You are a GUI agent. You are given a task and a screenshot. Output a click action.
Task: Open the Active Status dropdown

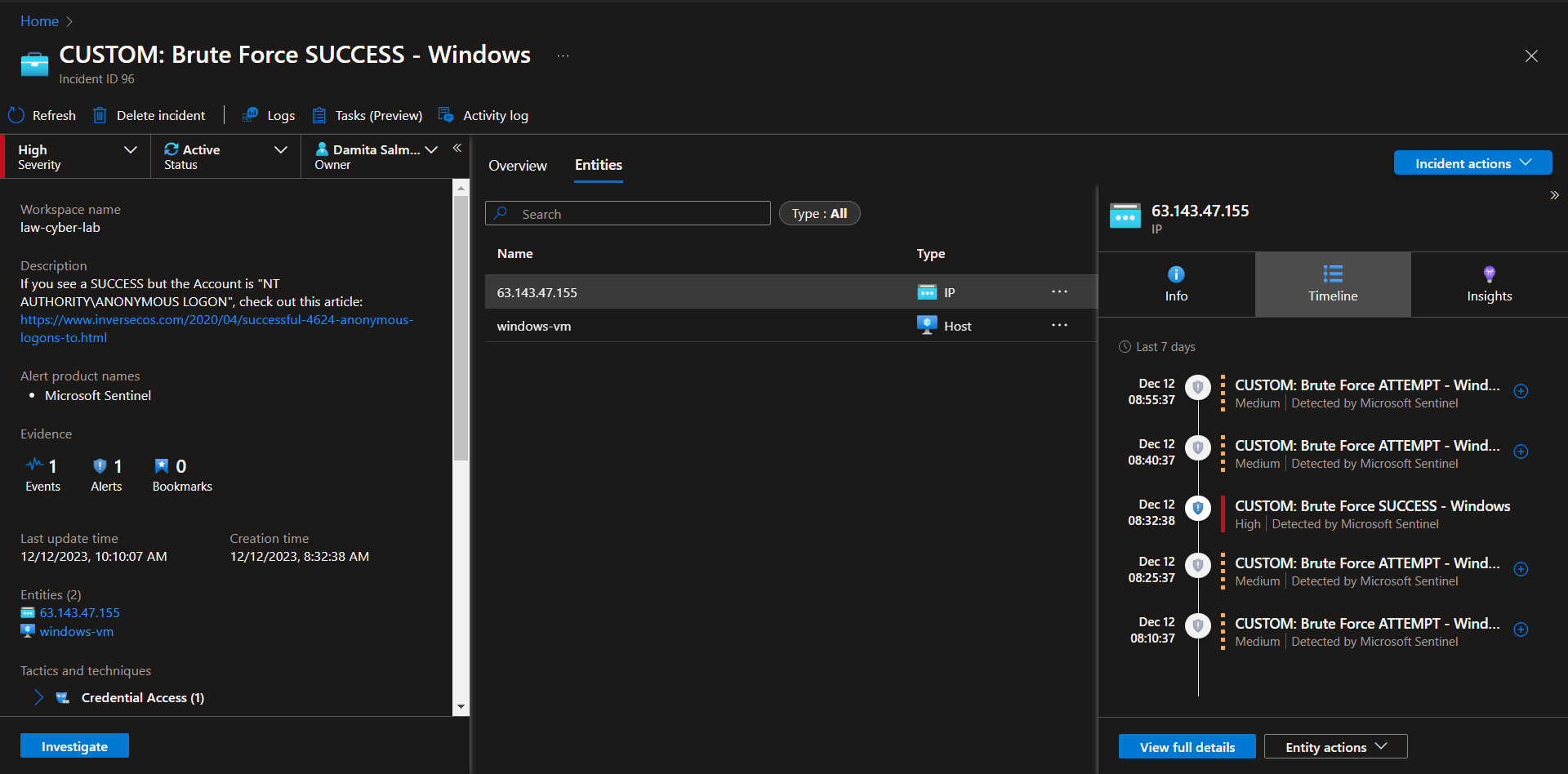click(x=225, y=157)
